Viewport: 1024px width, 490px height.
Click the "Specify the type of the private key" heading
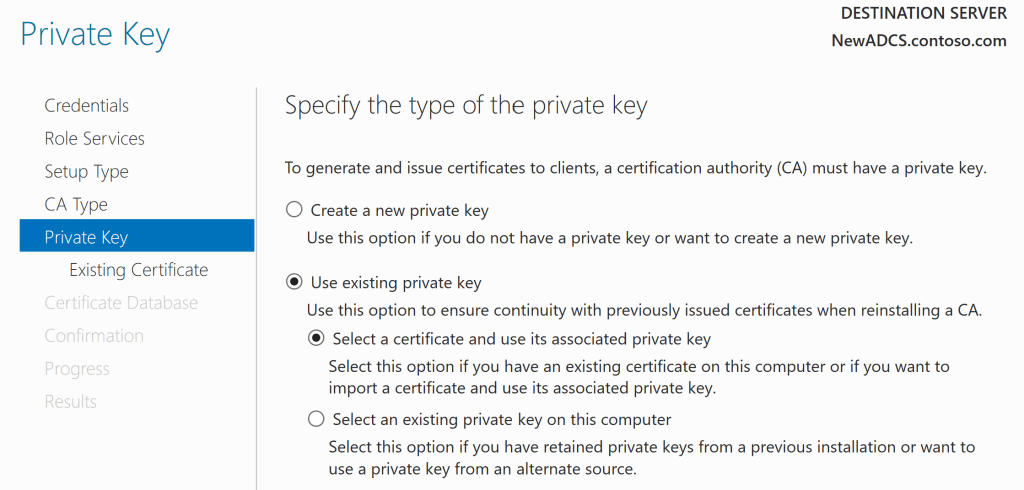pos(466,106)
